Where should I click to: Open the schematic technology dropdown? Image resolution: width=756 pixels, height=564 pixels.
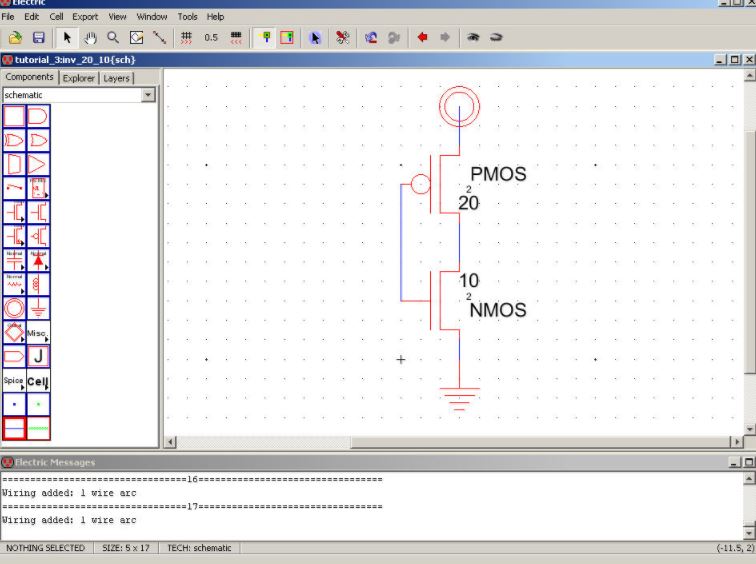149,95
